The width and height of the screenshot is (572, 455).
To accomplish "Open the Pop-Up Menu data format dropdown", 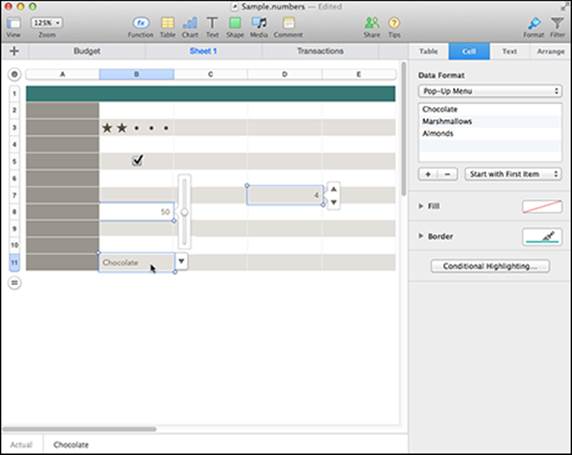I will [x=490, y=91].
